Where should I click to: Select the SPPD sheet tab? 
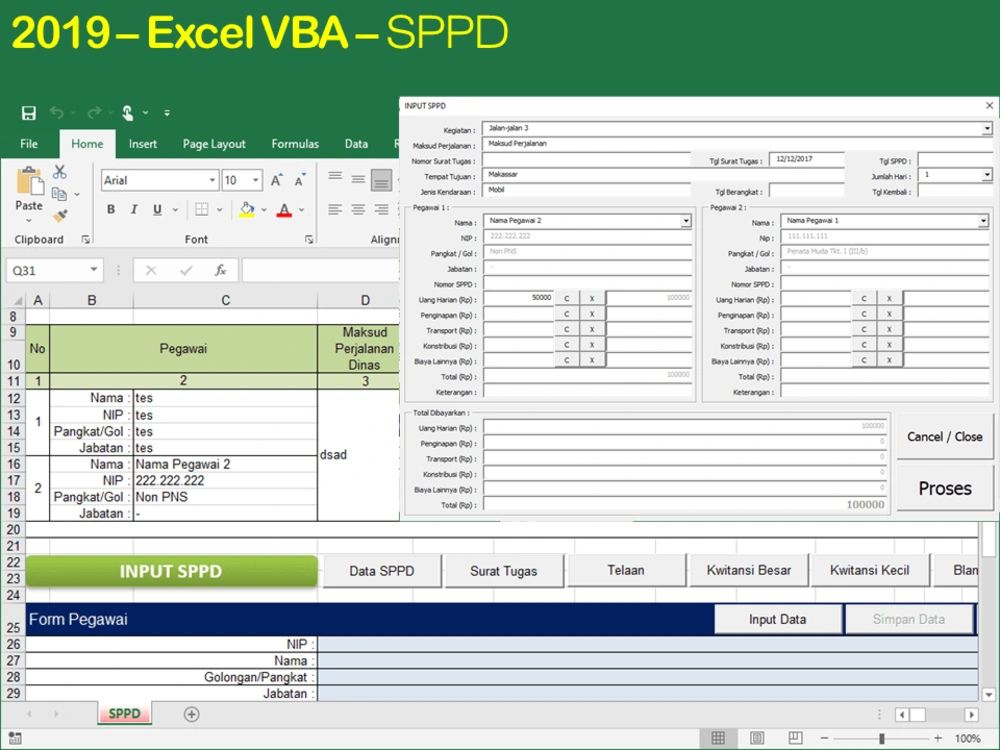click(124, 714)
